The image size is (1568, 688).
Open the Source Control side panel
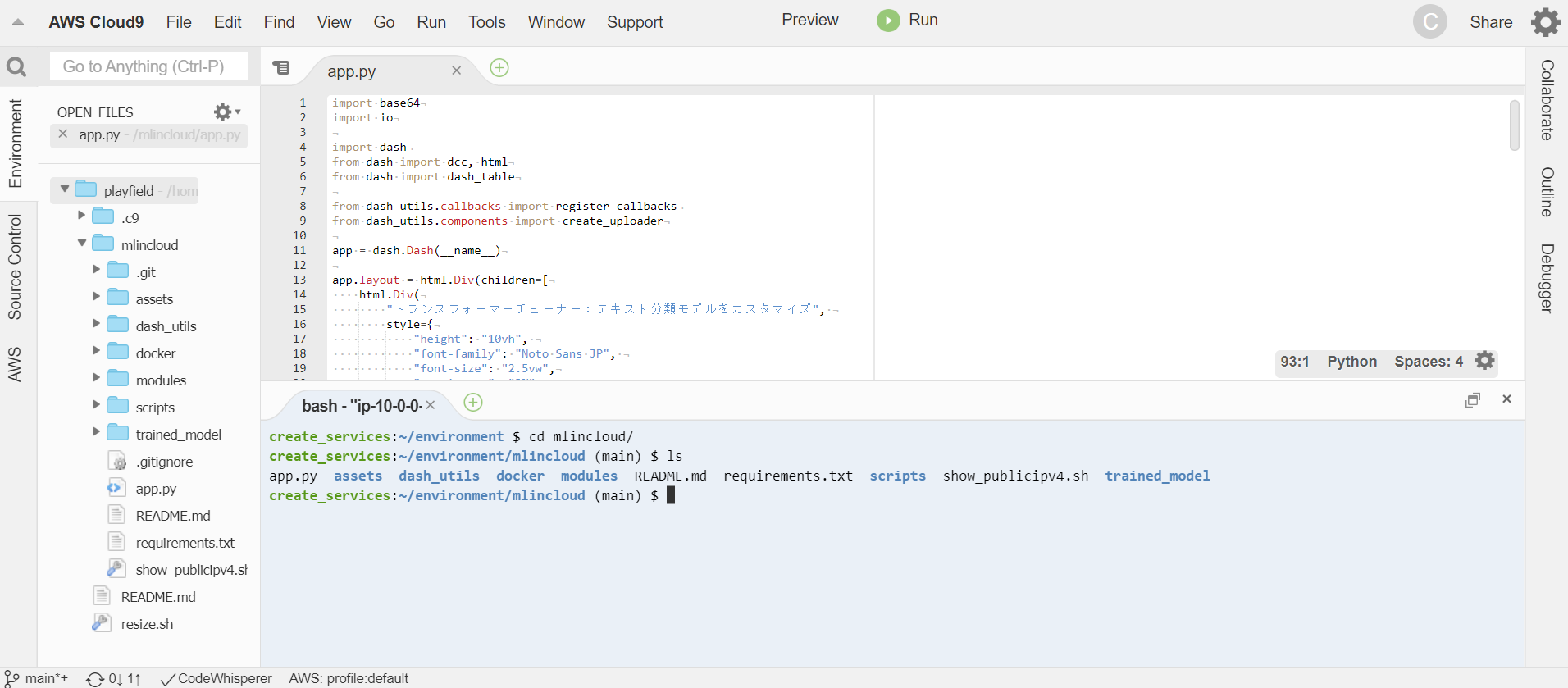click(x=15, y=267)
